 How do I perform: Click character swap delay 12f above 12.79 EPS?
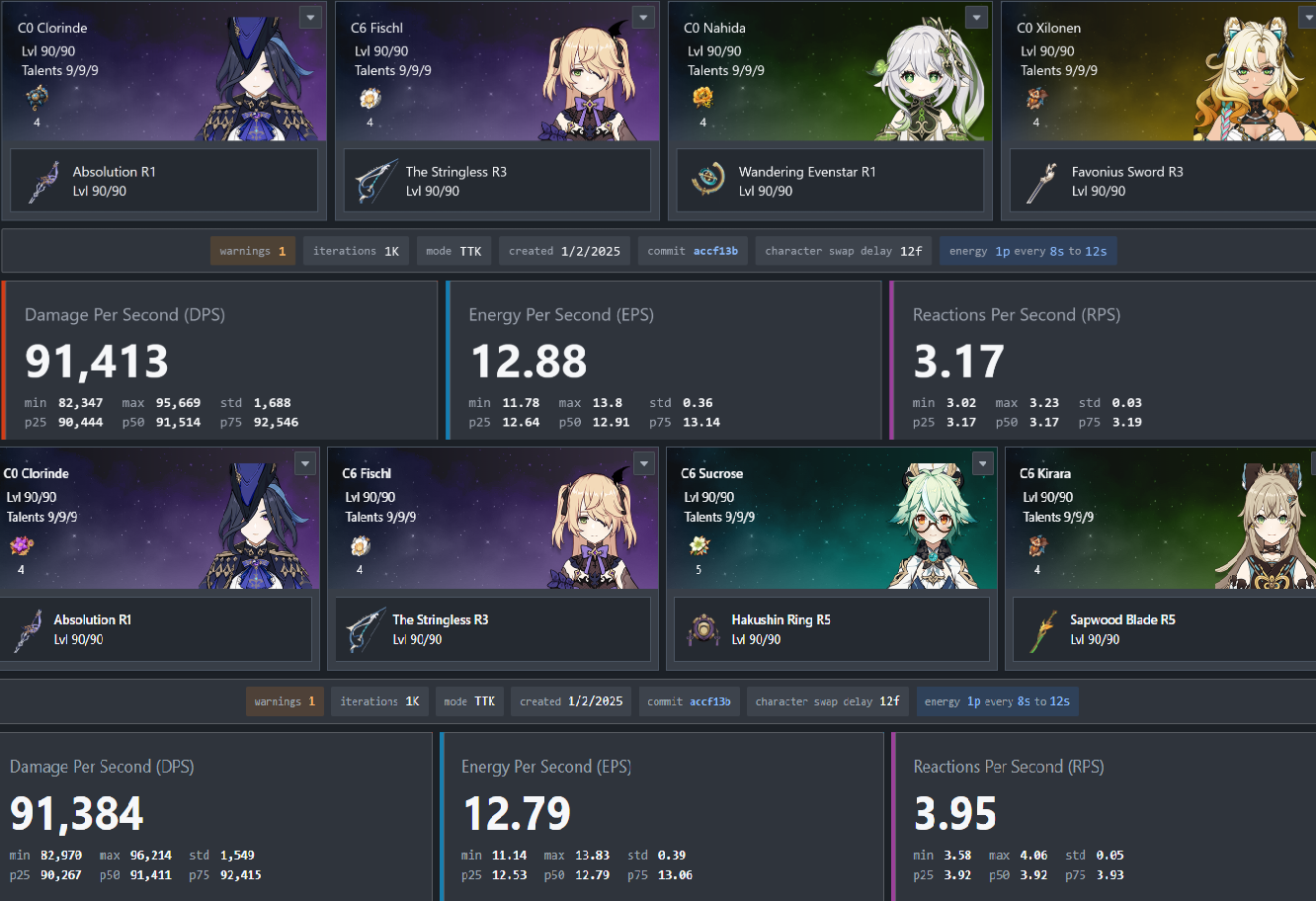click(828, 701)
